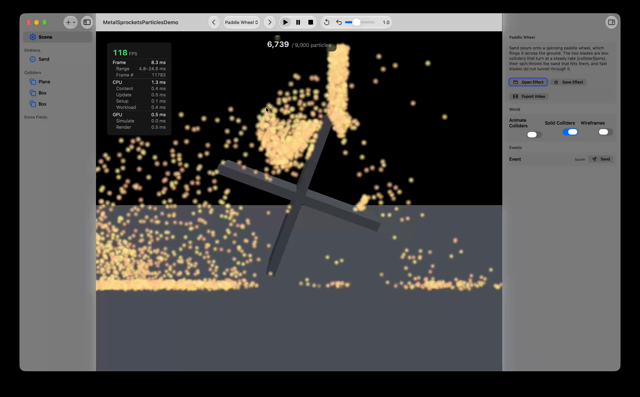Click the Events section label
The image size is (640, 397).
click(x=515, y=148)
